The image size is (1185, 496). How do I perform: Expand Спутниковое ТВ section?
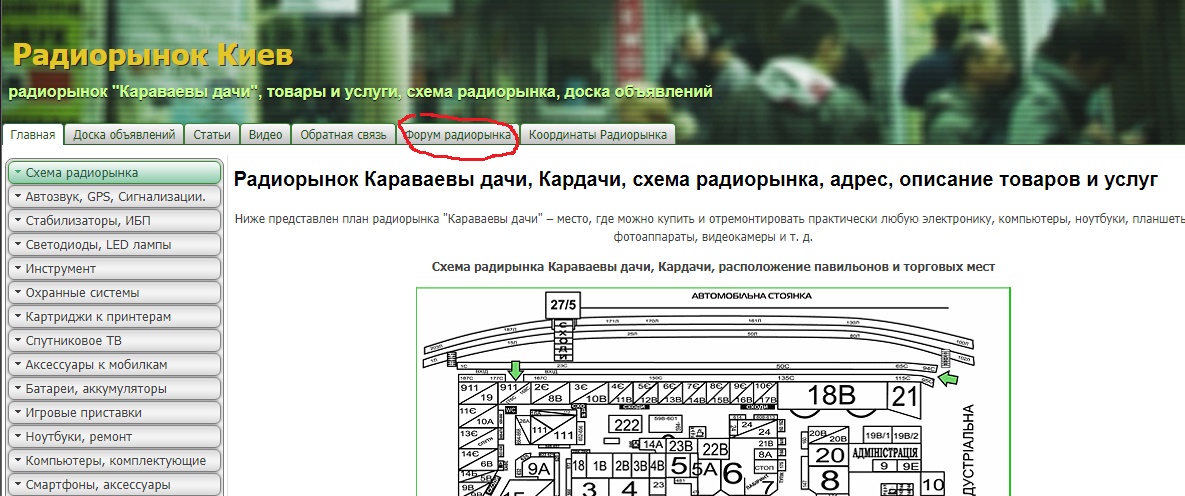pyautogui.click(x=114, y=341)
